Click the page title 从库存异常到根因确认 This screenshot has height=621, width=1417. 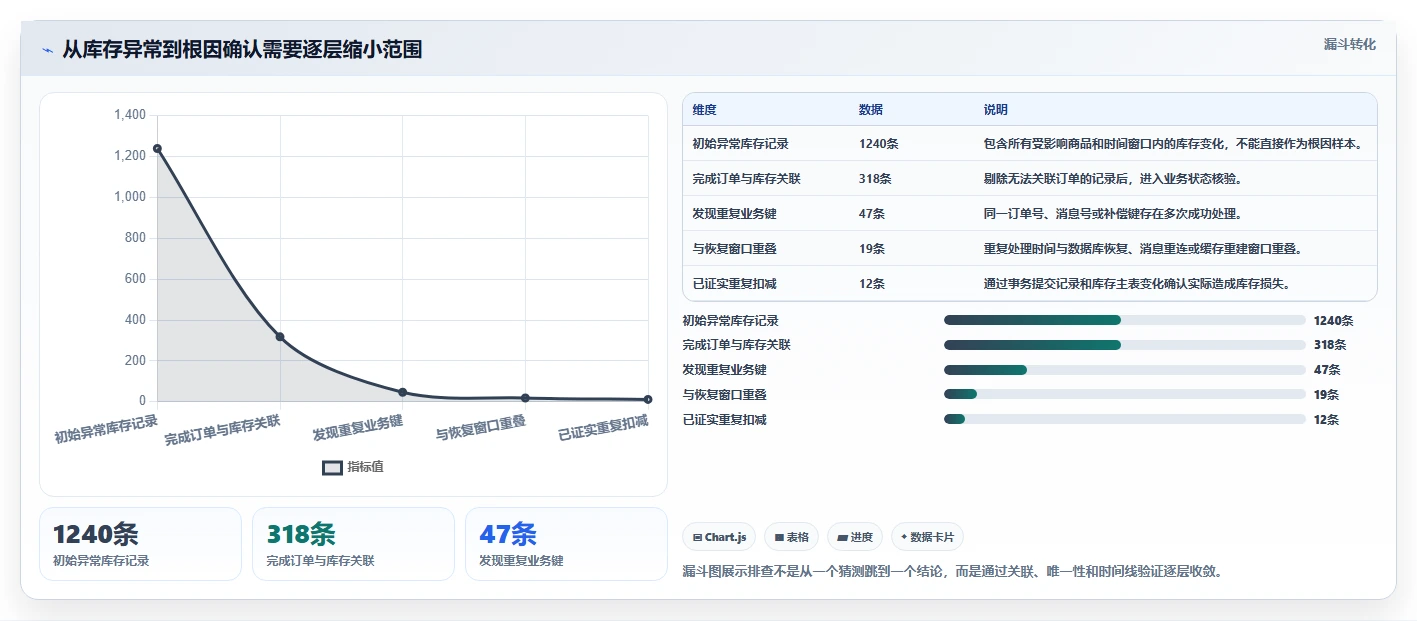[x=242, y=50]
